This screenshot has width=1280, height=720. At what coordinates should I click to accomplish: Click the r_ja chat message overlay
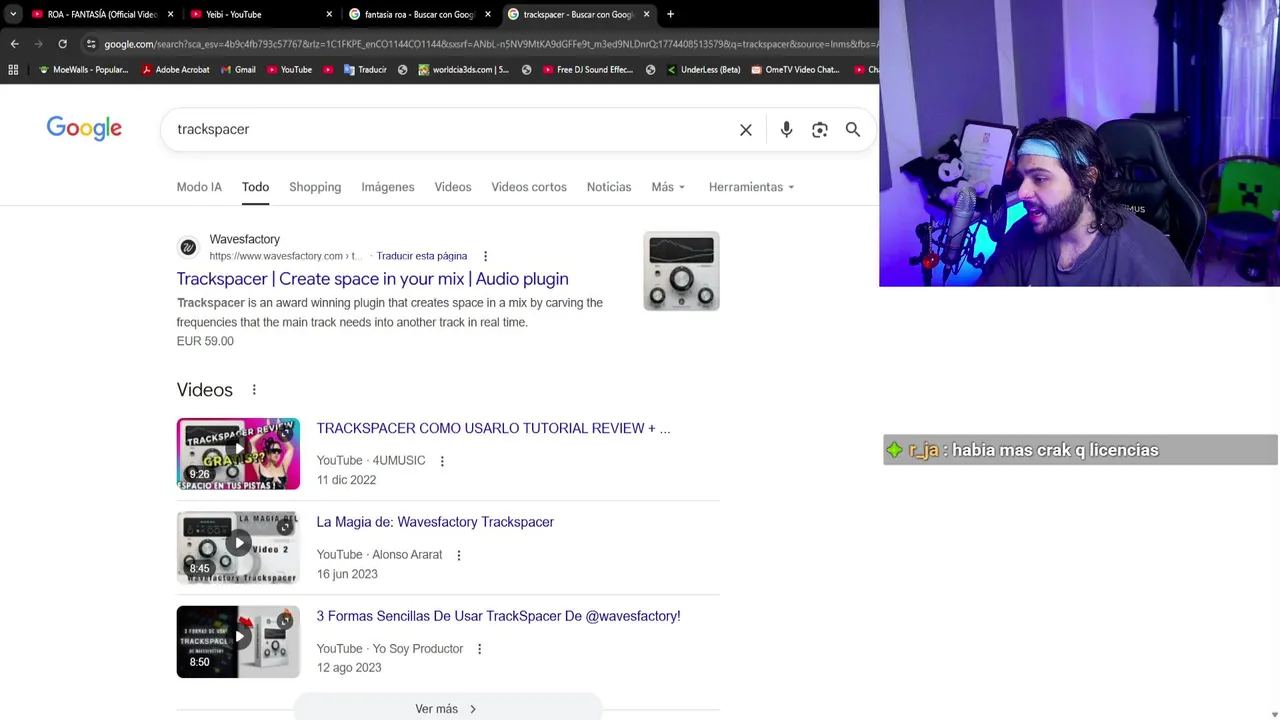tap(1080, 450)
